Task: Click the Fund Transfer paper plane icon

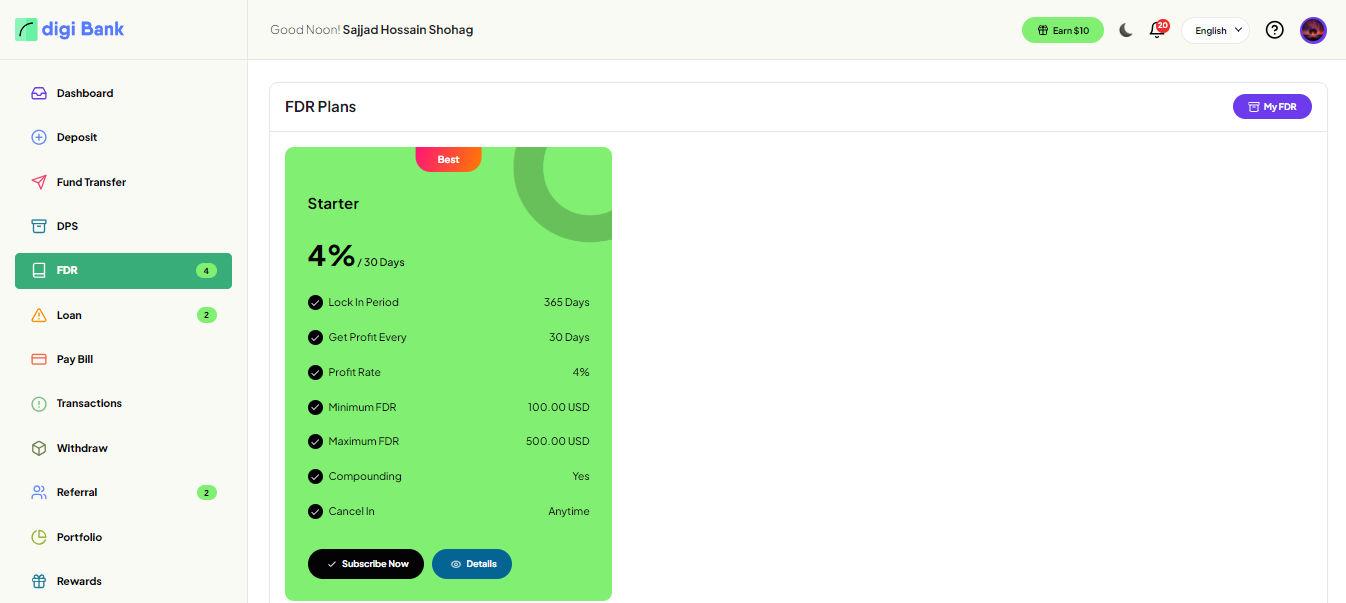Action: coord(39,182)
